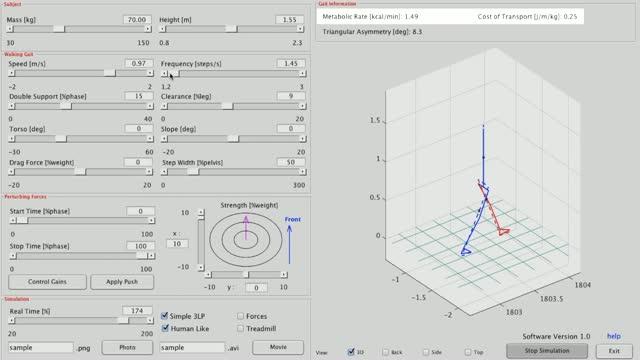Click the Mass slider right arrow
Screen dimensions: 640x360
[148, 29]
